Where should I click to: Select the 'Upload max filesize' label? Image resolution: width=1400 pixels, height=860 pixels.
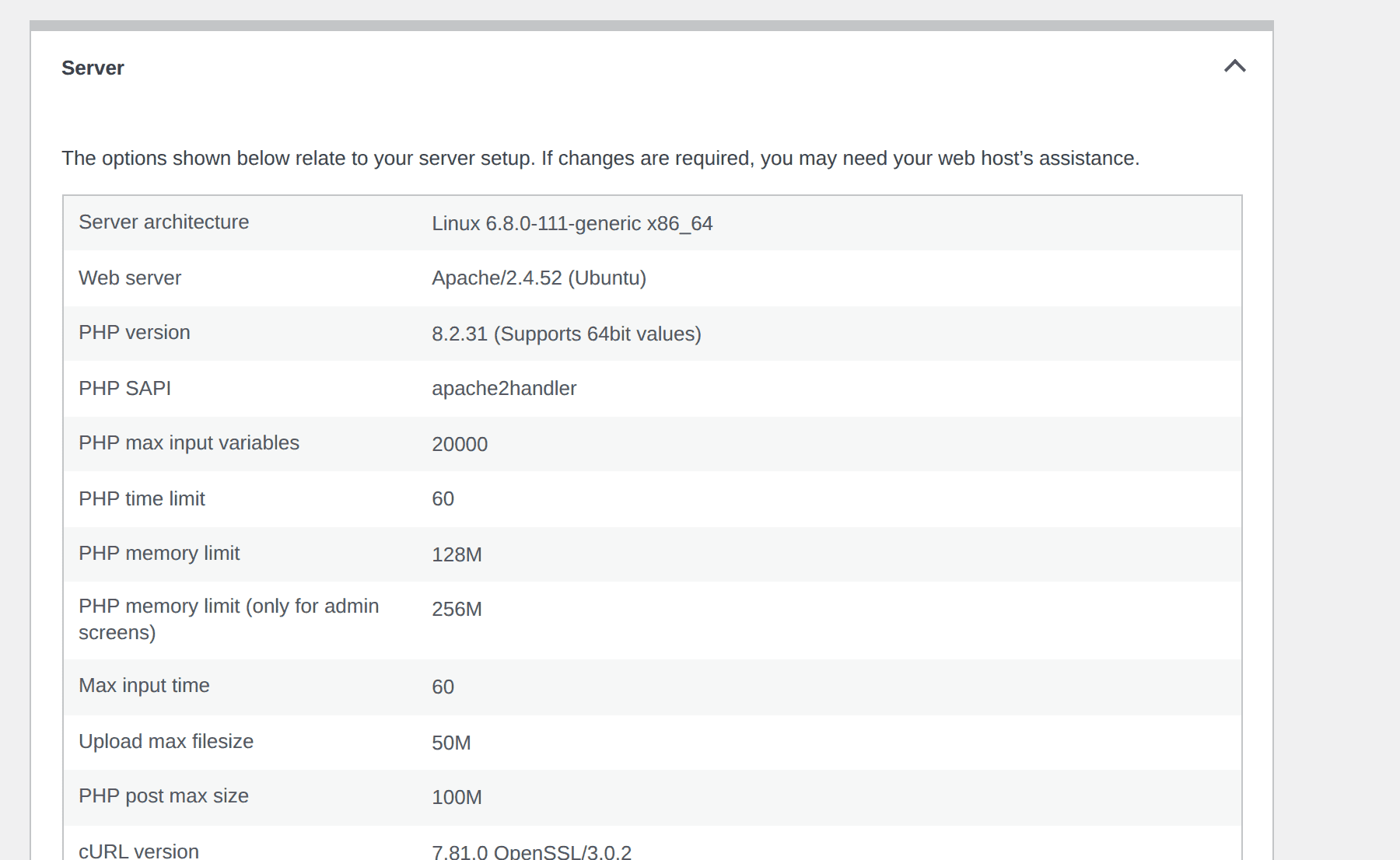(x=166, y=742)
